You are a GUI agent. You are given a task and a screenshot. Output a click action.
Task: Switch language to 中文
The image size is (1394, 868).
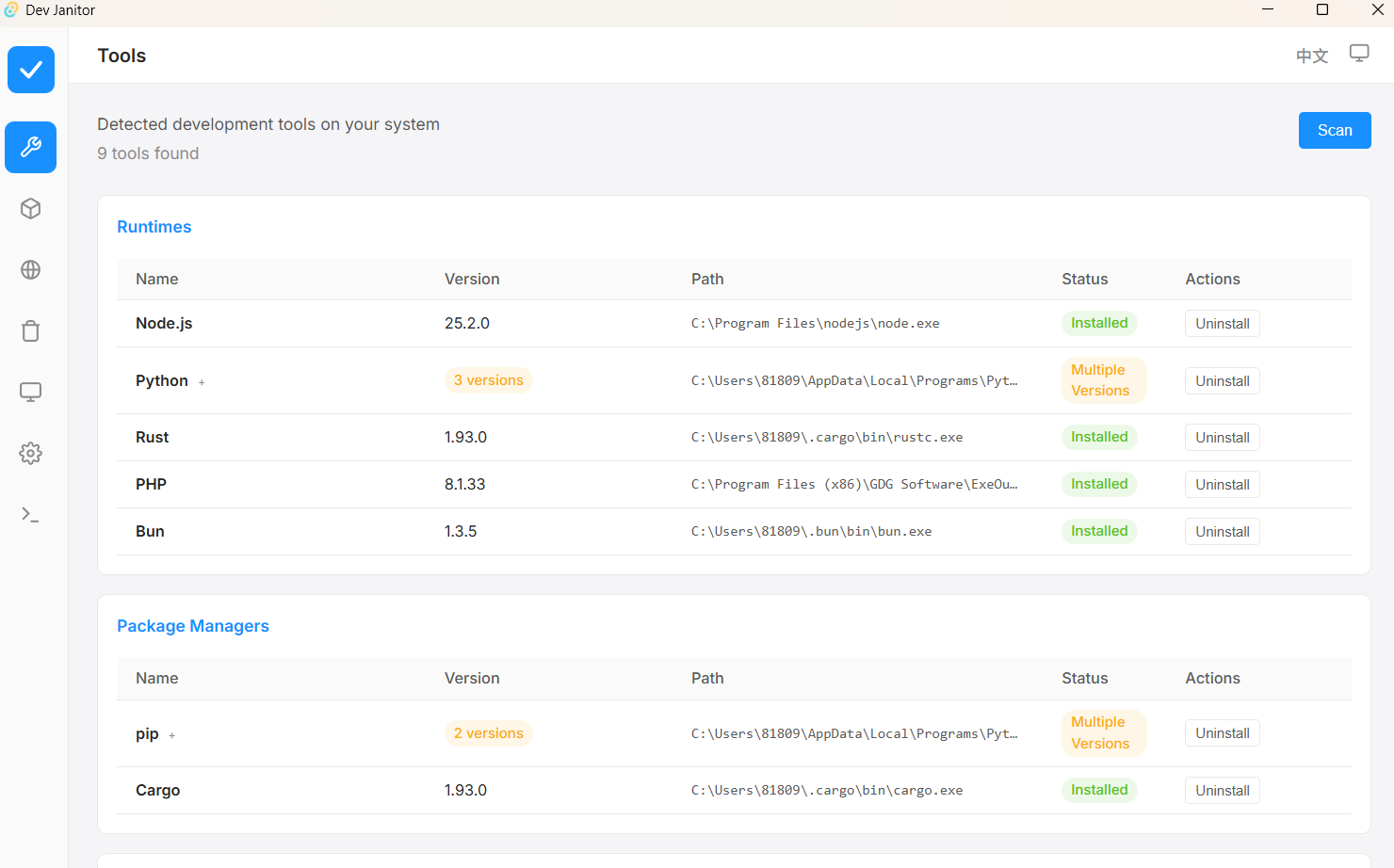1311,56
